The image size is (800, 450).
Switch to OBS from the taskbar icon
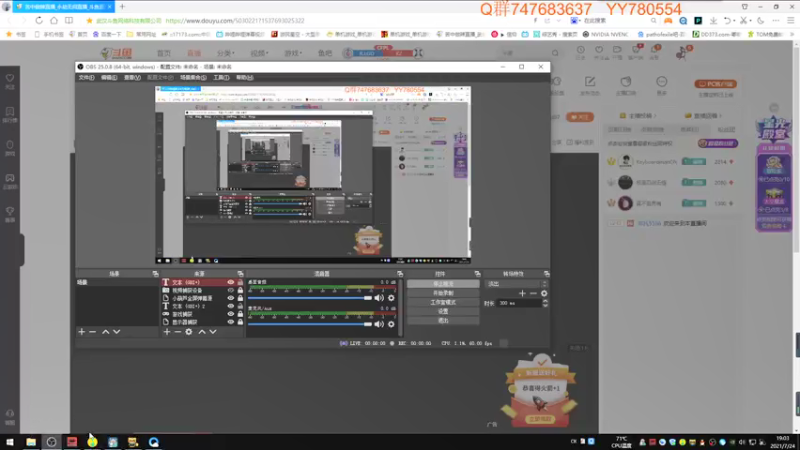52,442
